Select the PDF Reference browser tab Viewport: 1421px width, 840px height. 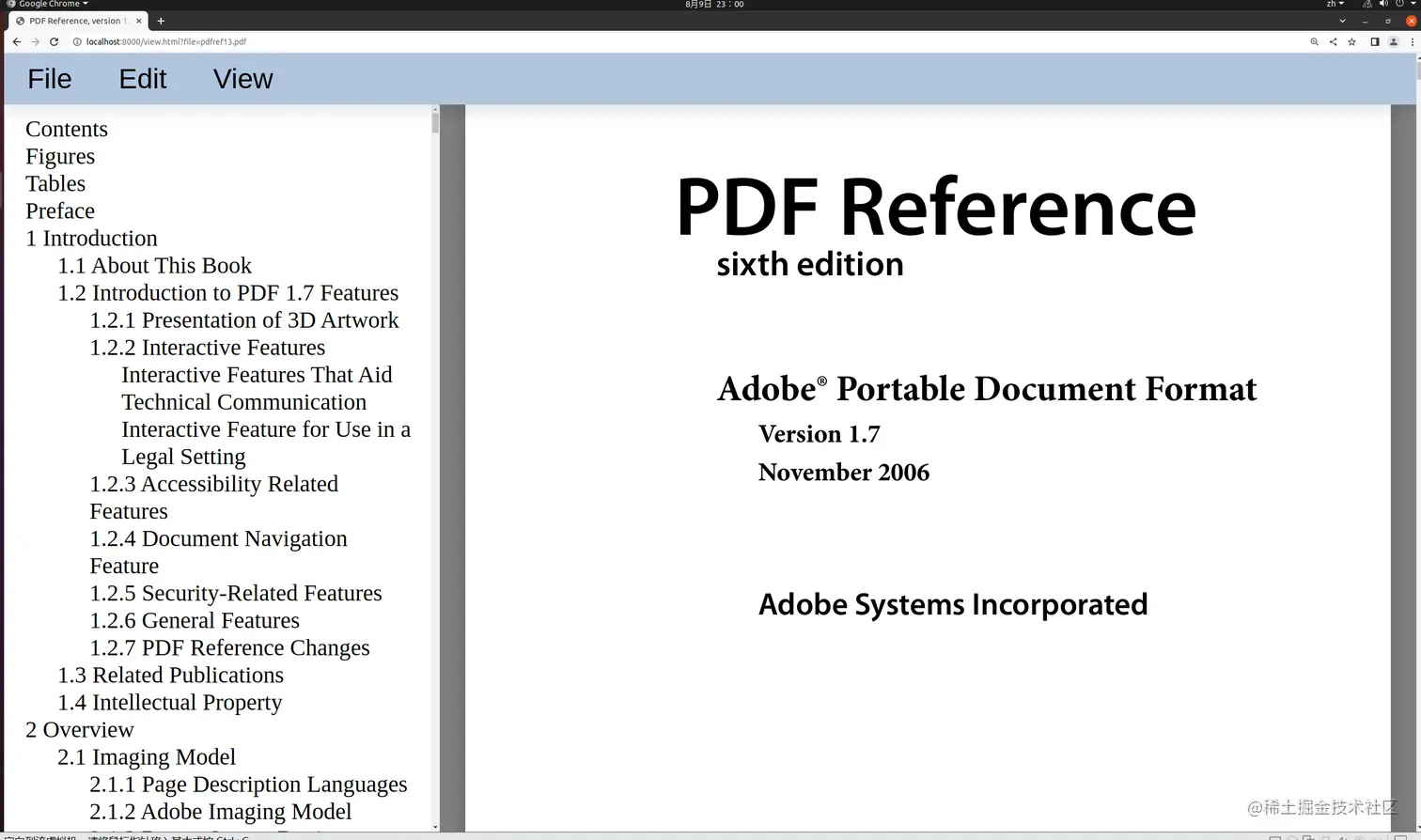click(78, 21)
